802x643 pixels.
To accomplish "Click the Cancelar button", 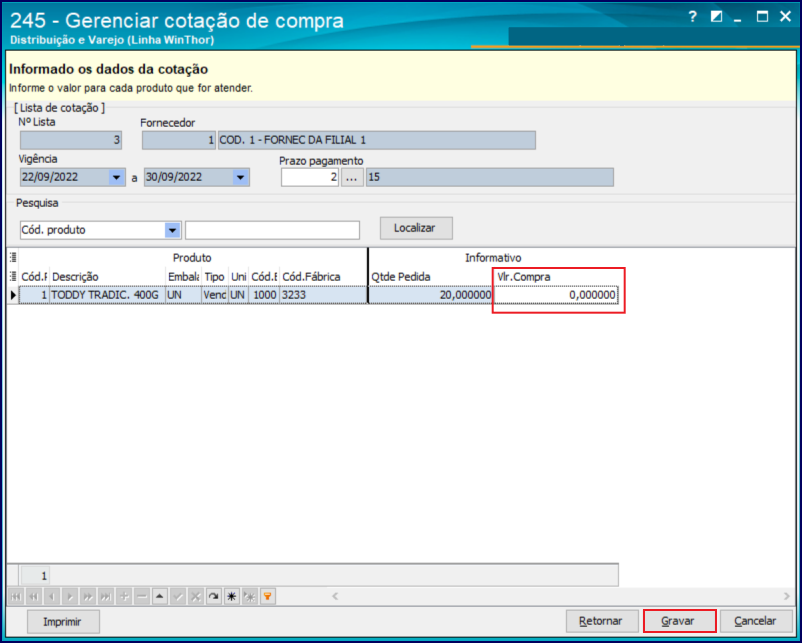I will coord(756,621).
